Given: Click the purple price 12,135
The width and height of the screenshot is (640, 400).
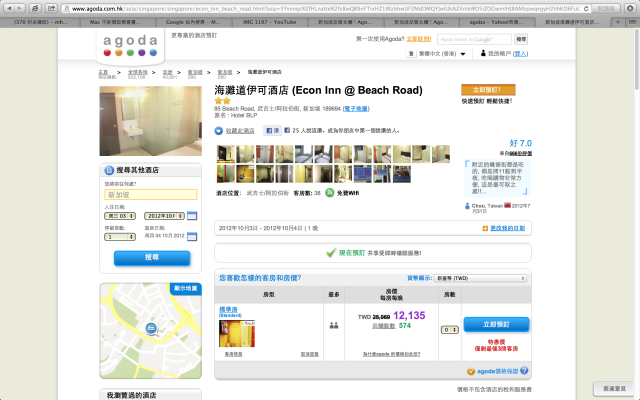Looking at the screenshot, I should (409, 316).
